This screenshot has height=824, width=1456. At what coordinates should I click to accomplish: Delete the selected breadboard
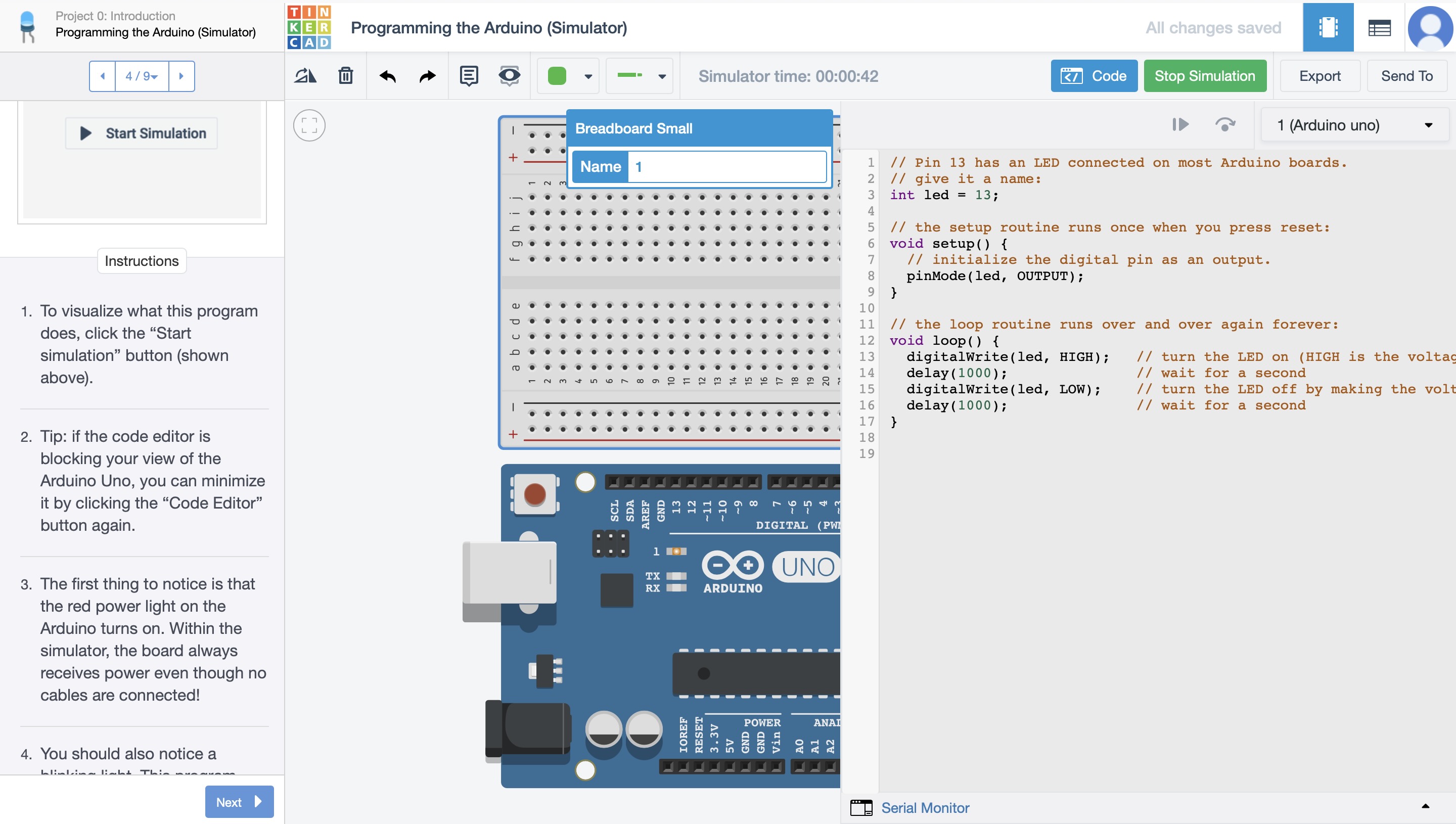(346, 76)
